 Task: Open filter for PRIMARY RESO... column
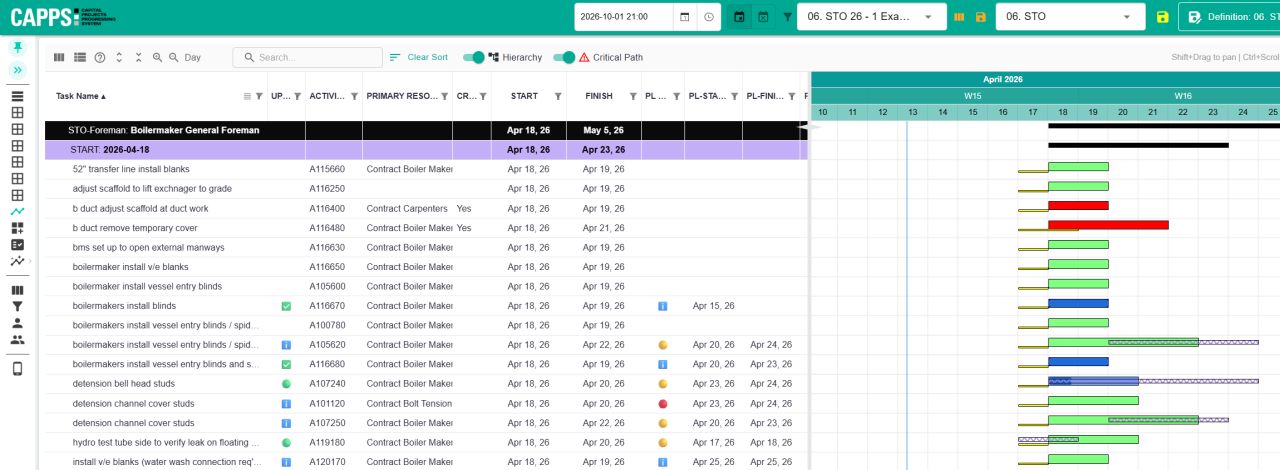tap(444, 96)
